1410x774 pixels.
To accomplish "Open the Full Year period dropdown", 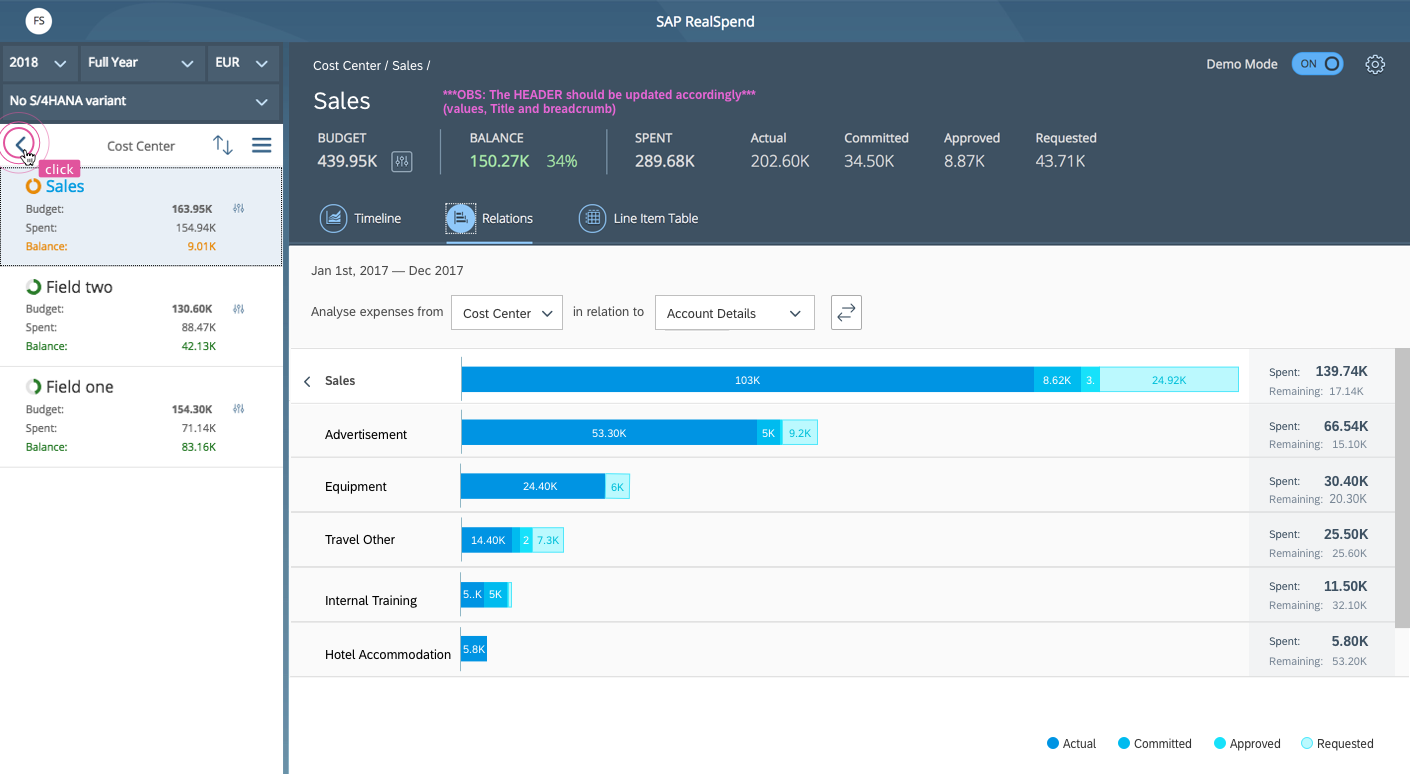I will coord(141,63).
